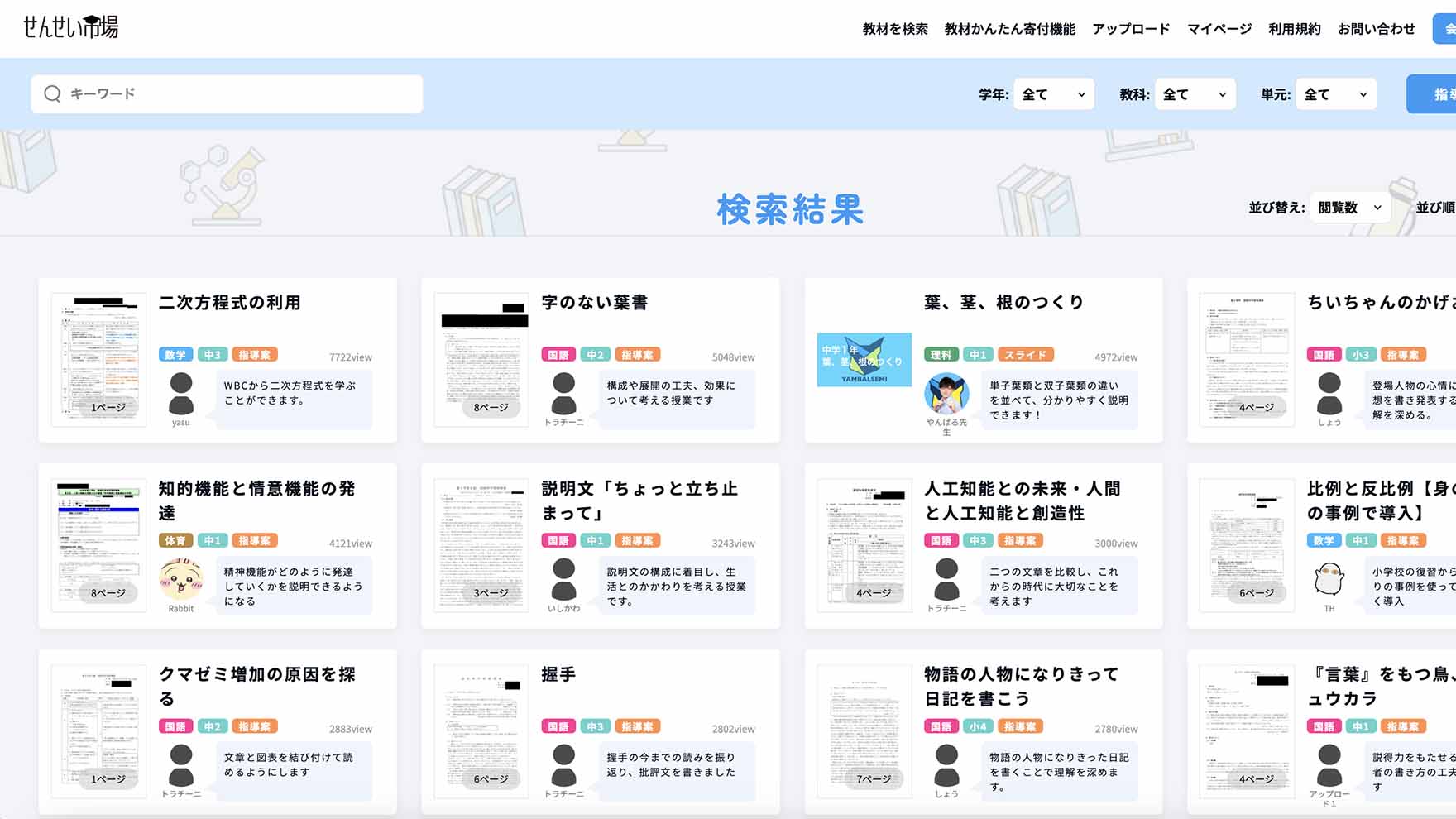Viewport: 1456px width, 819px height.
Task: Focus the キーワード search input field
Action: [x=240, y=93]
